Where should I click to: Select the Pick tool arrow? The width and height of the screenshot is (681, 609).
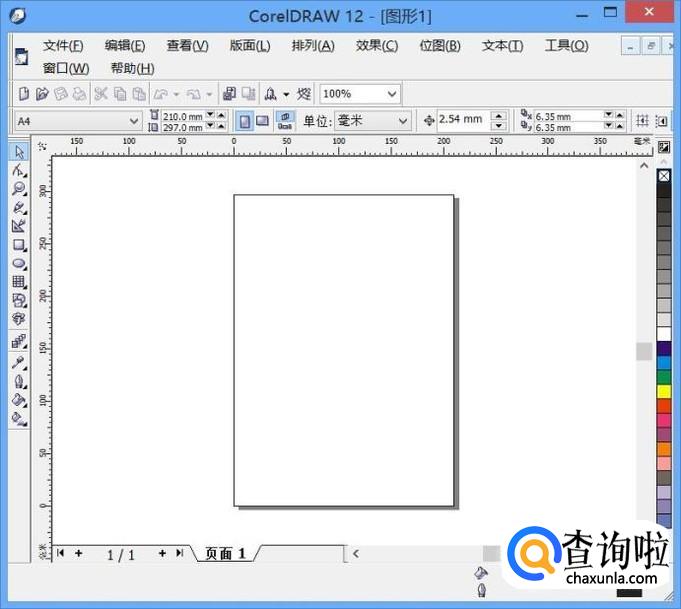click(x=19, y=152)
